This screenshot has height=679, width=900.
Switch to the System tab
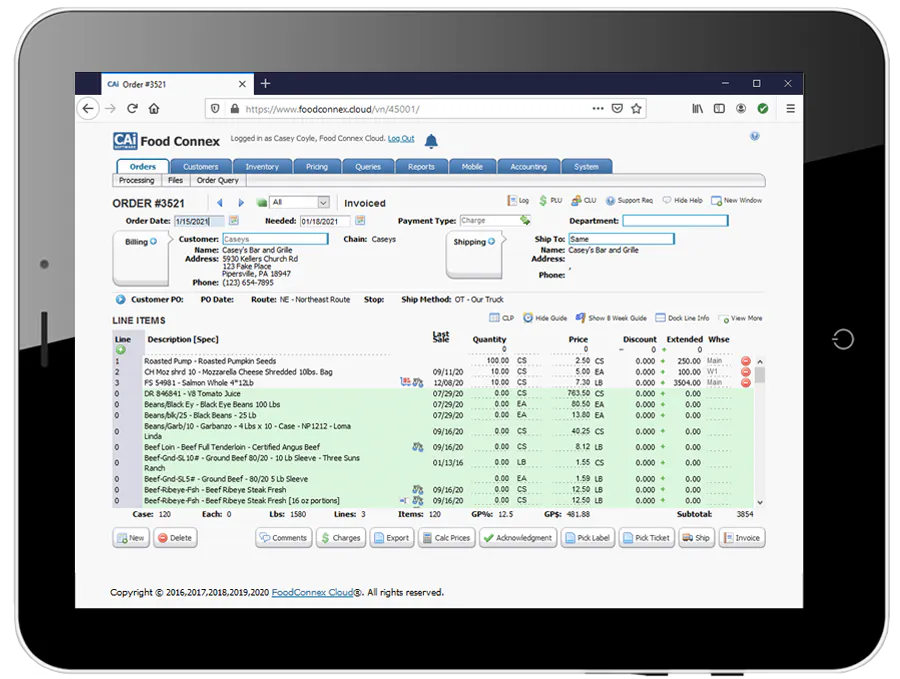[x=587, y=166]
